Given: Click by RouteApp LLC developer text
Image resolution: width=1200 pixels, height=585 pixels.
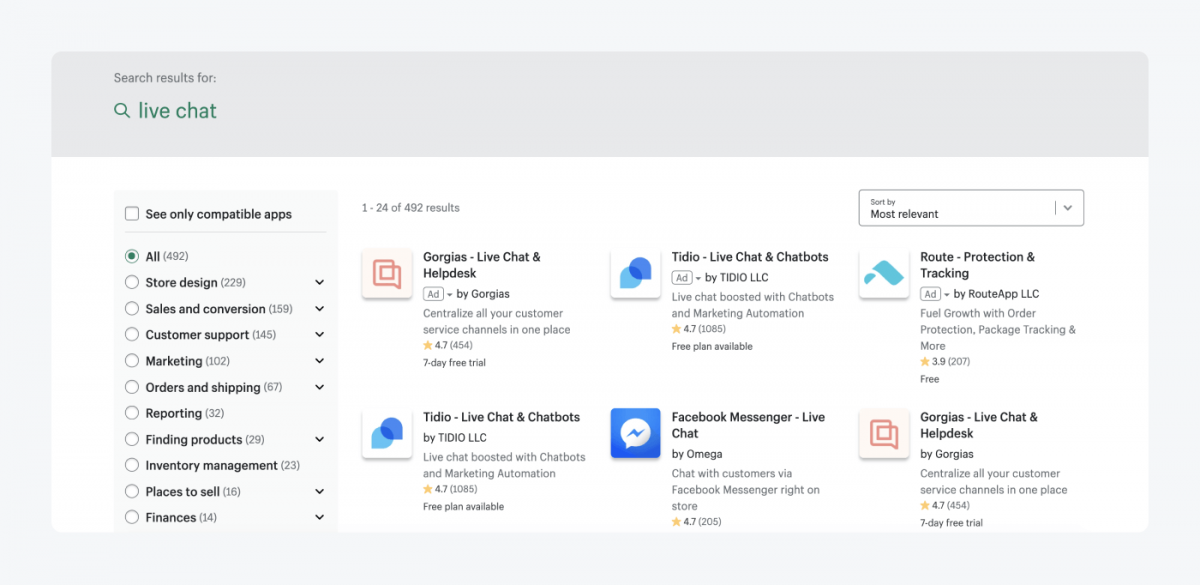Looking at the screenshot, I should (x=996, y=294).
